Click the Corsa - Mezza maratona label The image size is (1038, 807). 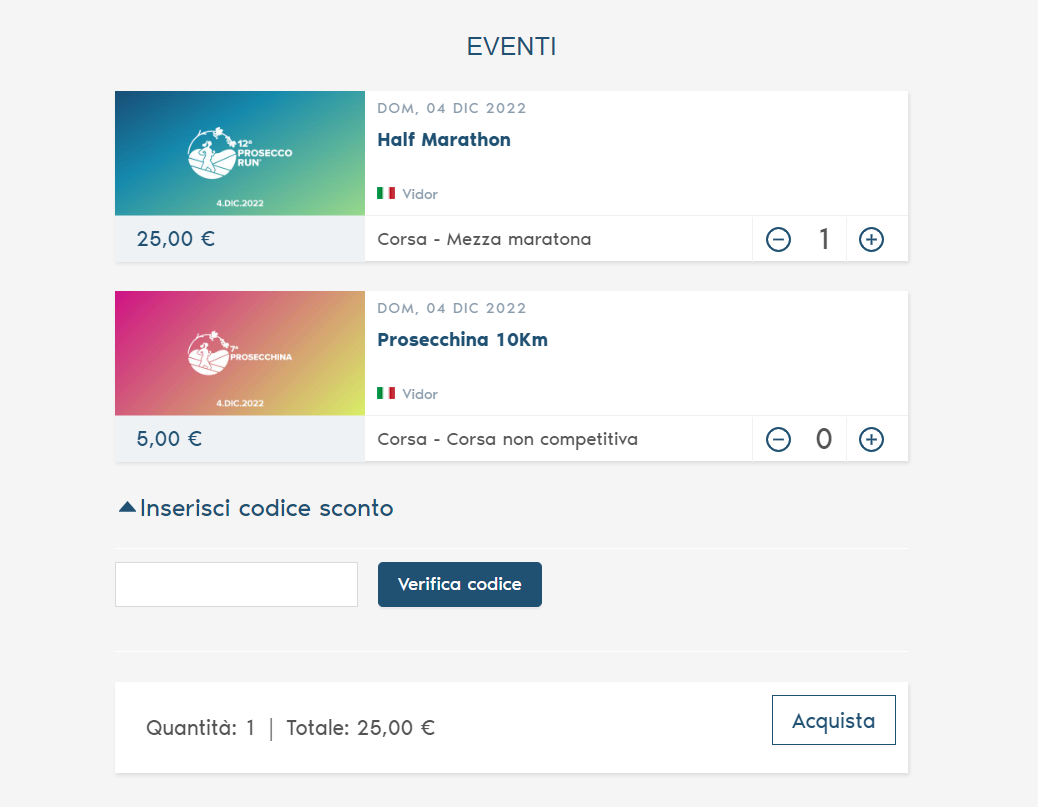484,240
